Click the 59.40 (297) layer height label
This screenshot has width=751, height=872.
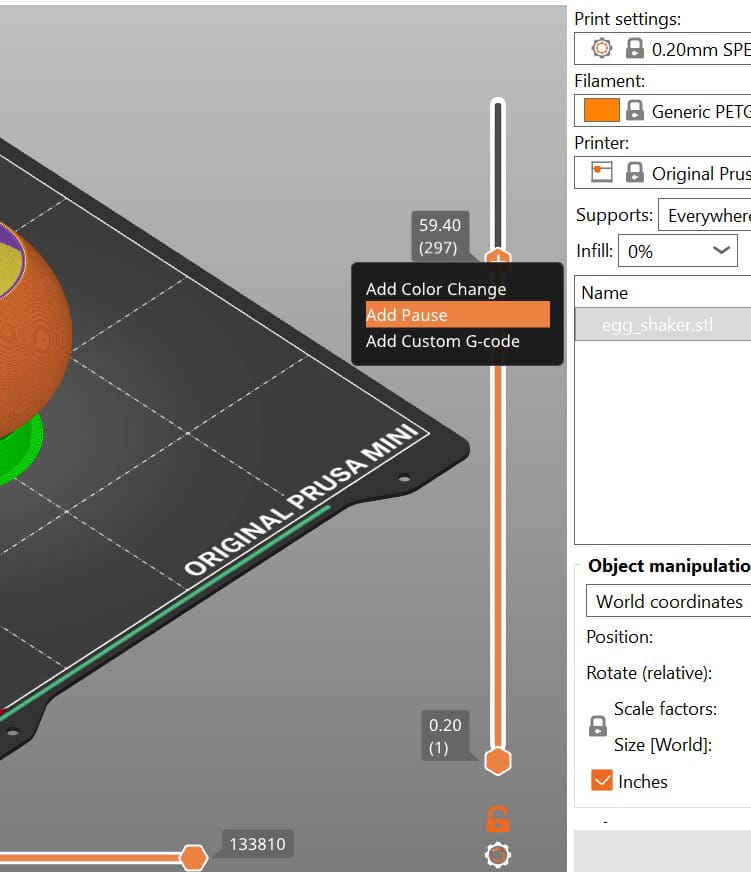440,236
